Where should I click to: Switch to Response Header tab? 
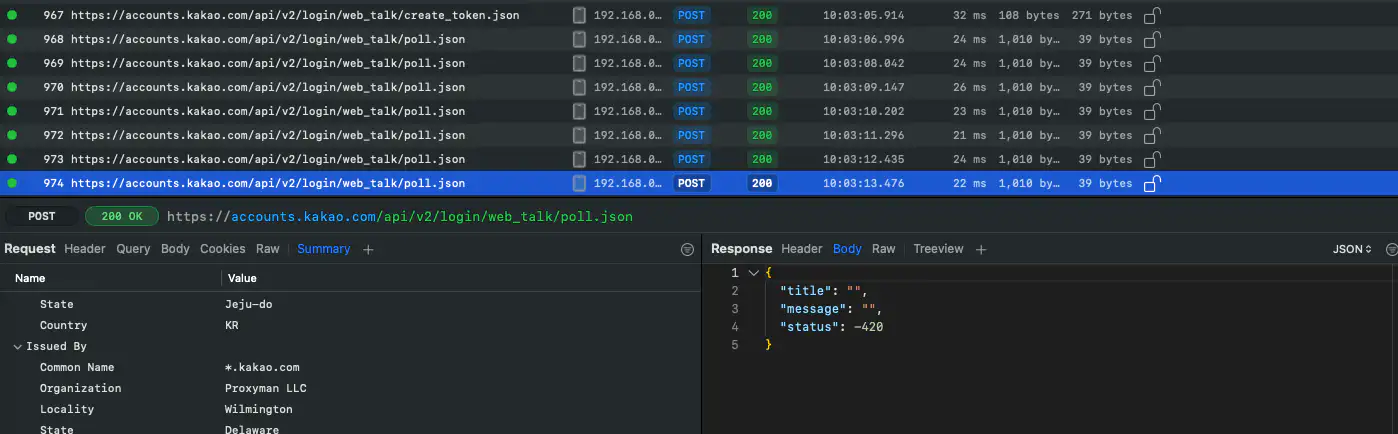click(802, 249)
